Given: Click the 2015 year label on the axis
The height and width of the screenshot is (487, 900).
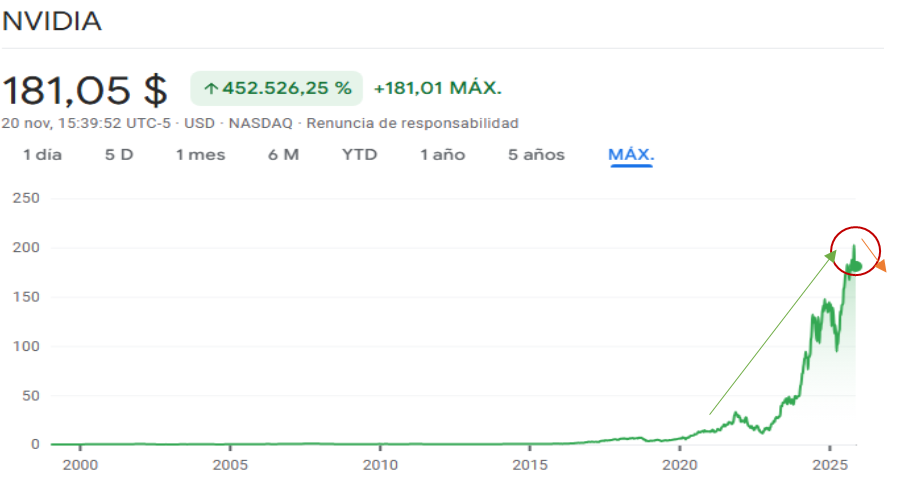Looking at the screenshot, I should tap(530, 465).
